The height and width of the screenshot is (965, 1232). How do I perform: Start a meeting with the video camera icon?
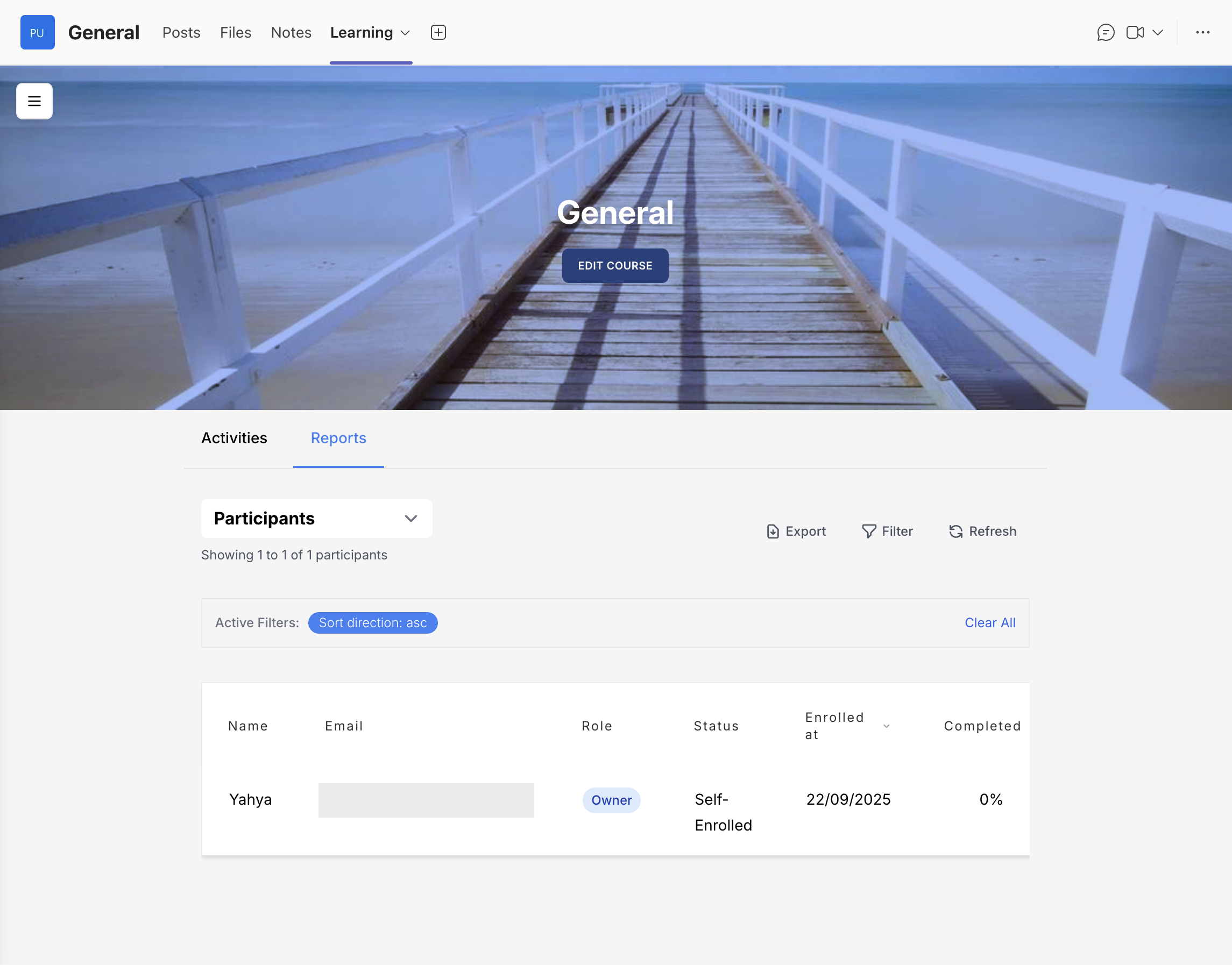1134,32
